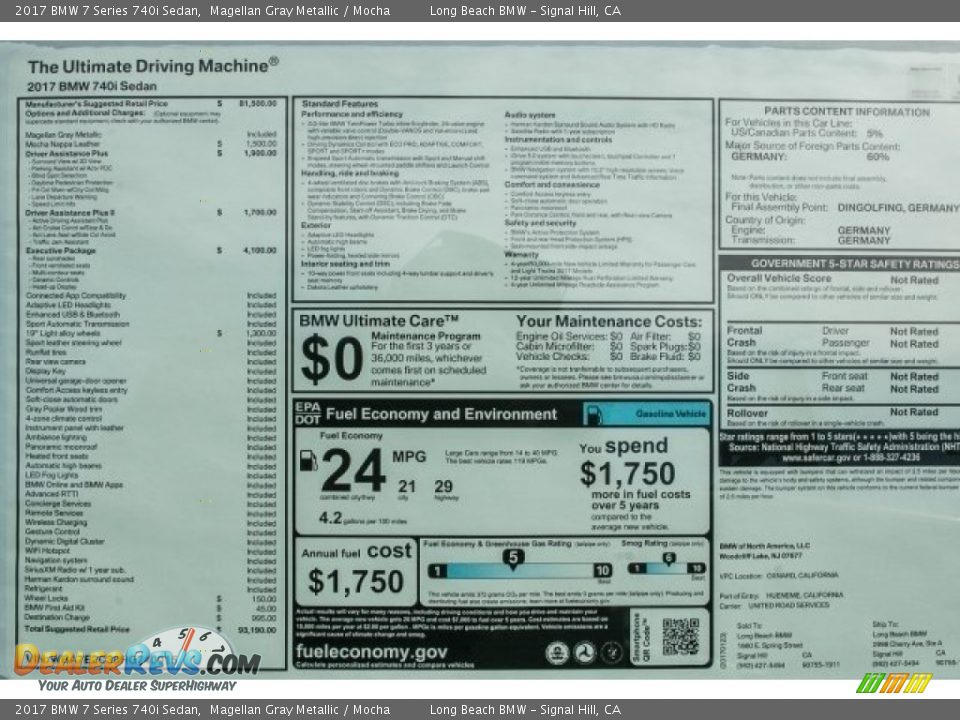Click 'Long Beach BMW - Signal Hill, CA' in header
Viewport: 960px width, 720px height.
[x=525, y=10]
